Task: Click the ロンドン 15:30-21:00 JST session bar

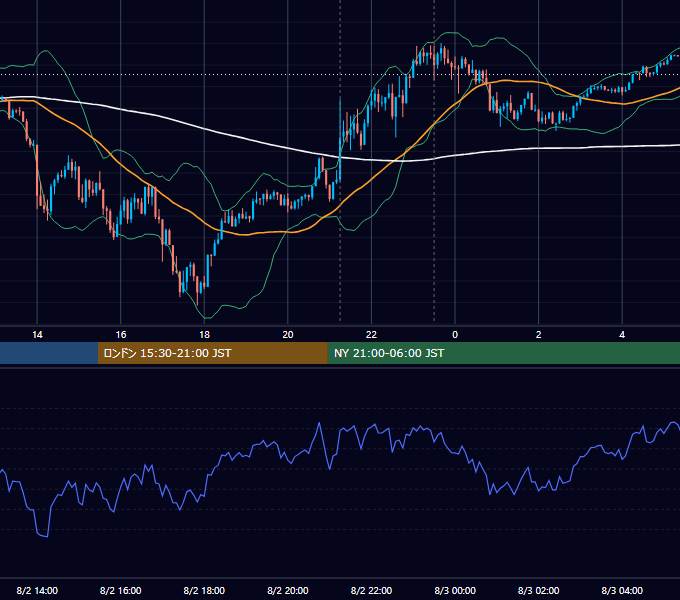Action: coord(212,353)
